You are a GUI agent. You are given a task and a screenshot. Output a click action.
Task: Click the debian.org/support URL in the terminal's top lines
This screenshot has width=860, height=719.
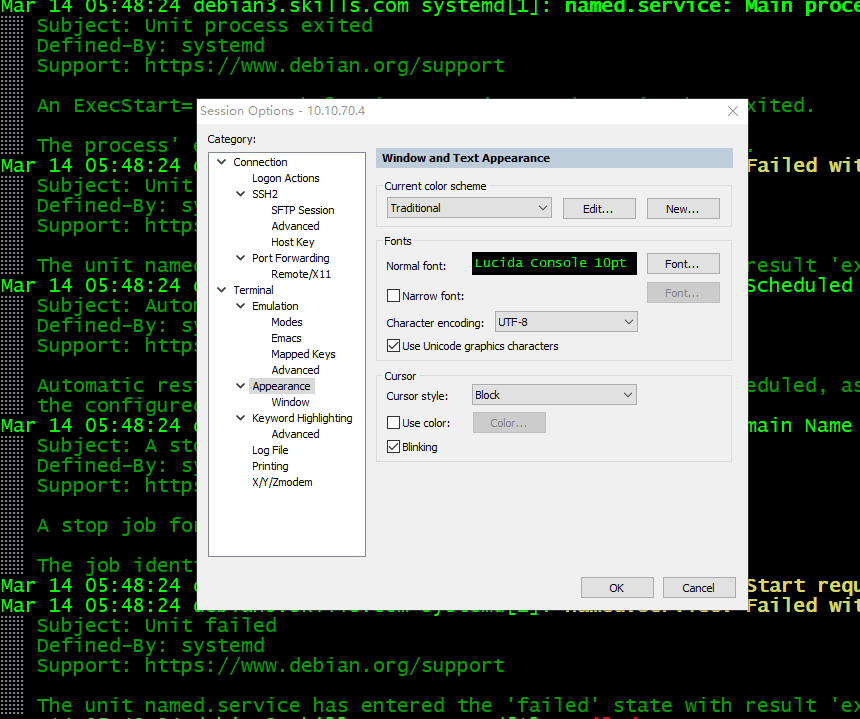coord(324,66)
